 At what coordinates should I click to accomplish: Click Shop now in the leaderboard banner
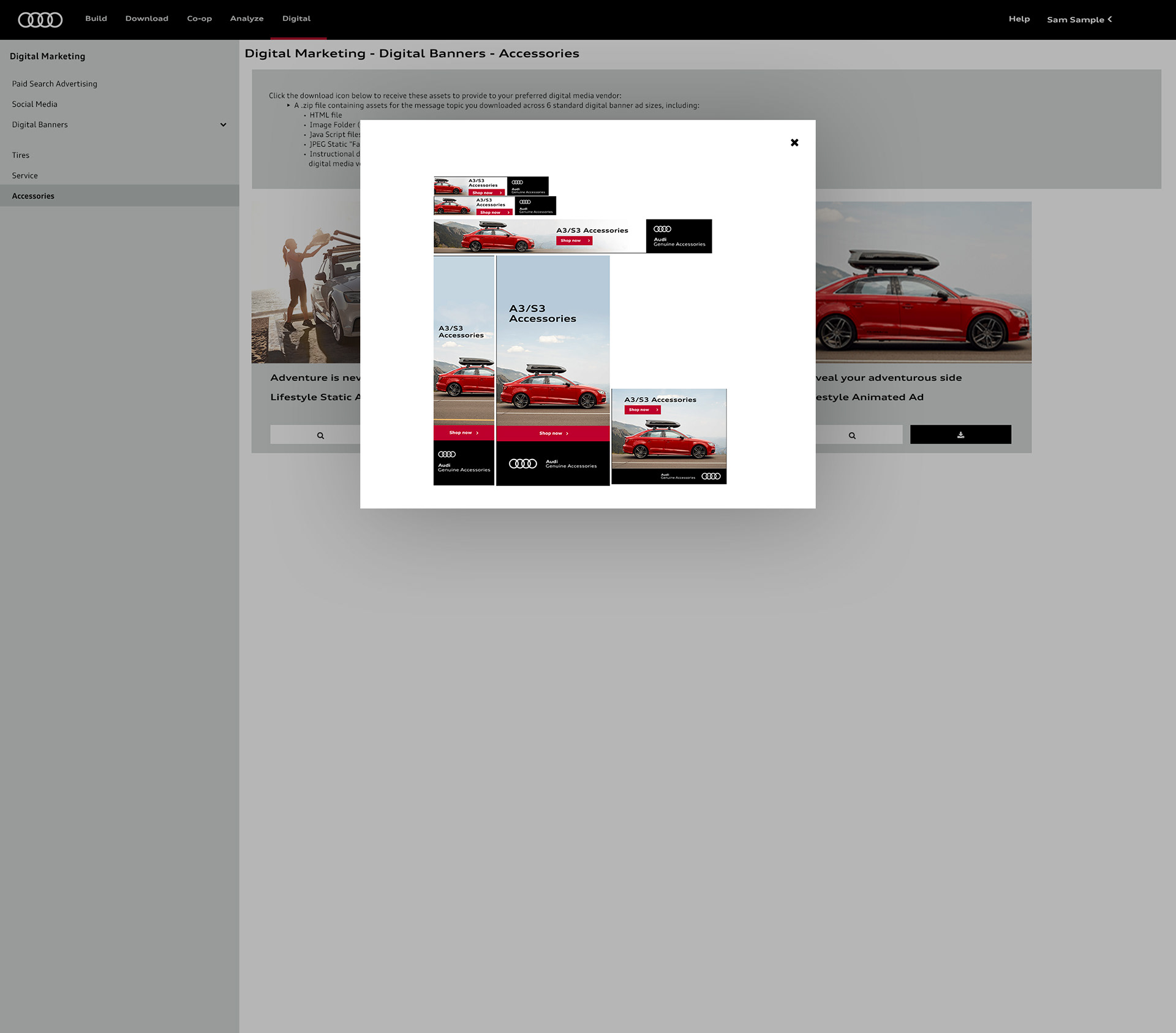tap(575, 241)
